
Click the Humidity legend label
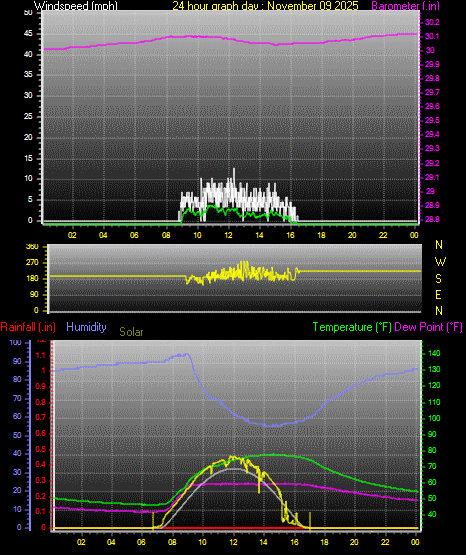[x=86, y=327]
